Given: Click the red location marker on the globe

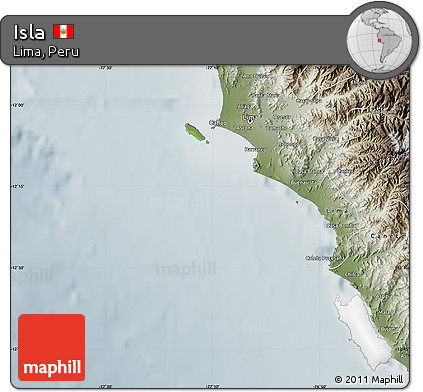Looking at the screenshot, I should pos(379,40).
